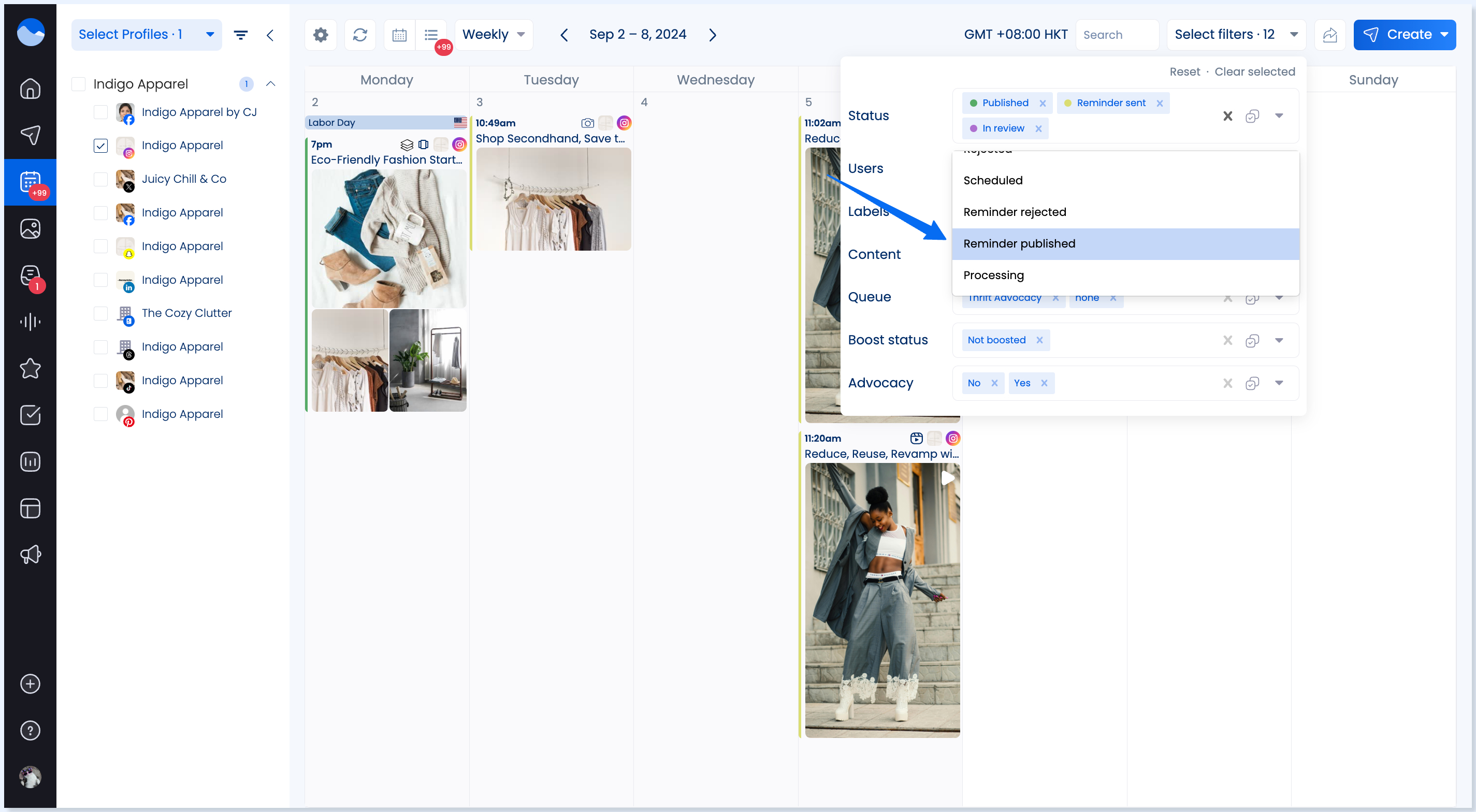1476x812 pixels.
Task: Go to next week arrow
Action: (712, 35)
